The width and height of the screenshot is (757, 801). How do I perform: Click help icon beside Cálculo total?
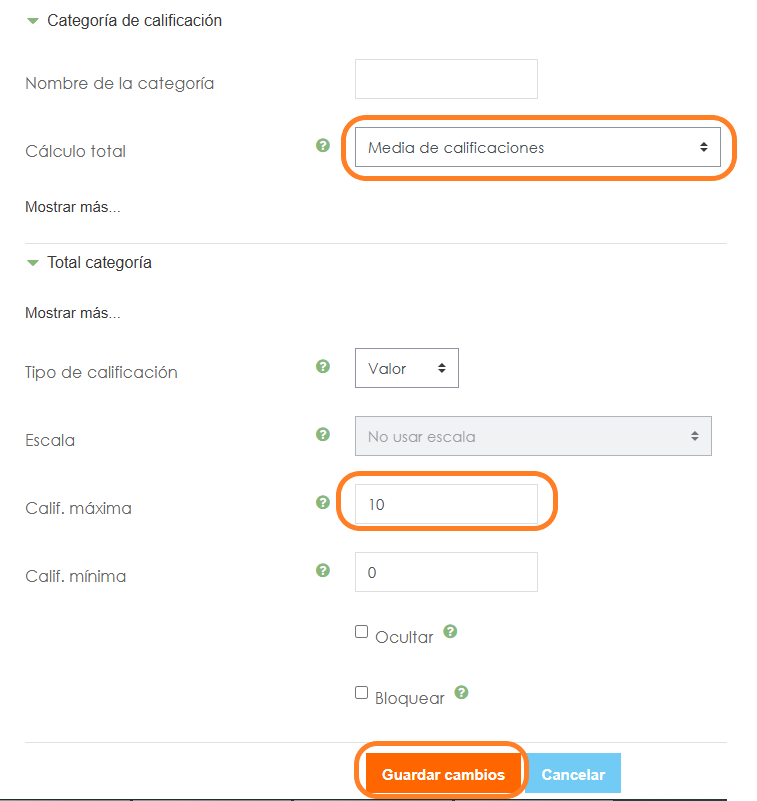click(x=323, y=146)
